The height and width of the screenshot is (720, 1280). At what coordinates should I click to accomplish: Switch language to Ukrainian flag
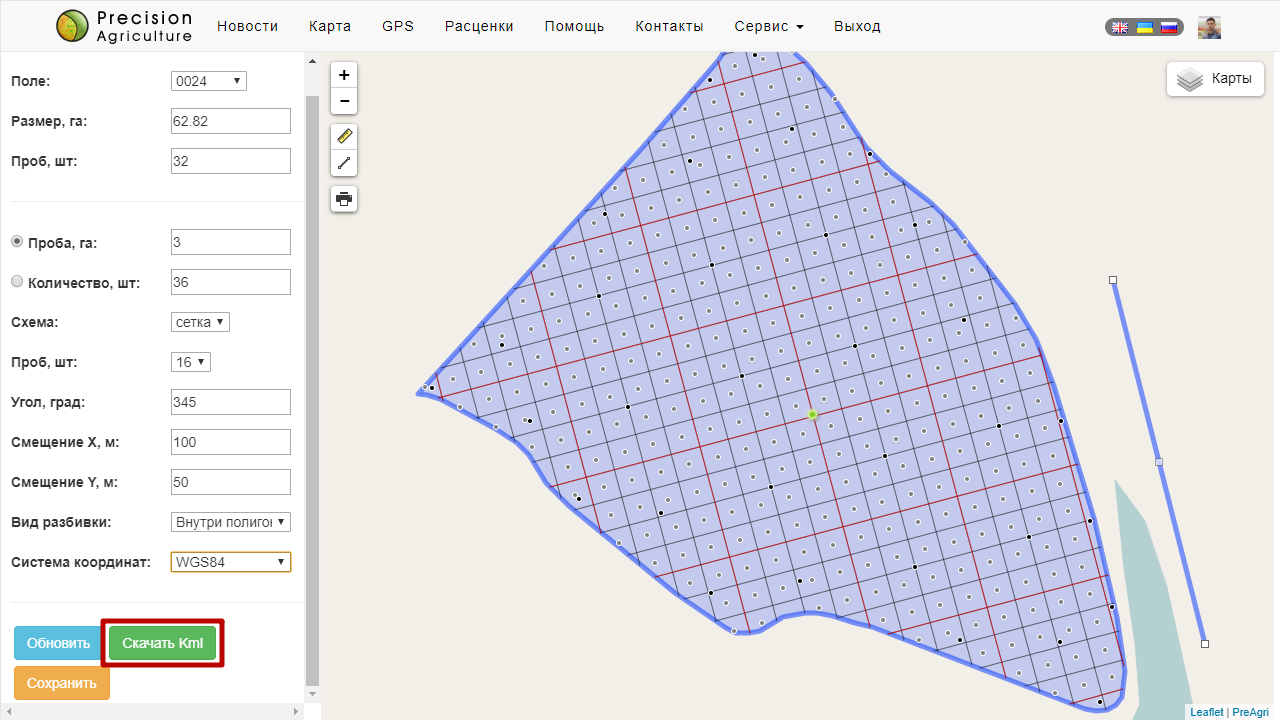[x=1144, y=27]
